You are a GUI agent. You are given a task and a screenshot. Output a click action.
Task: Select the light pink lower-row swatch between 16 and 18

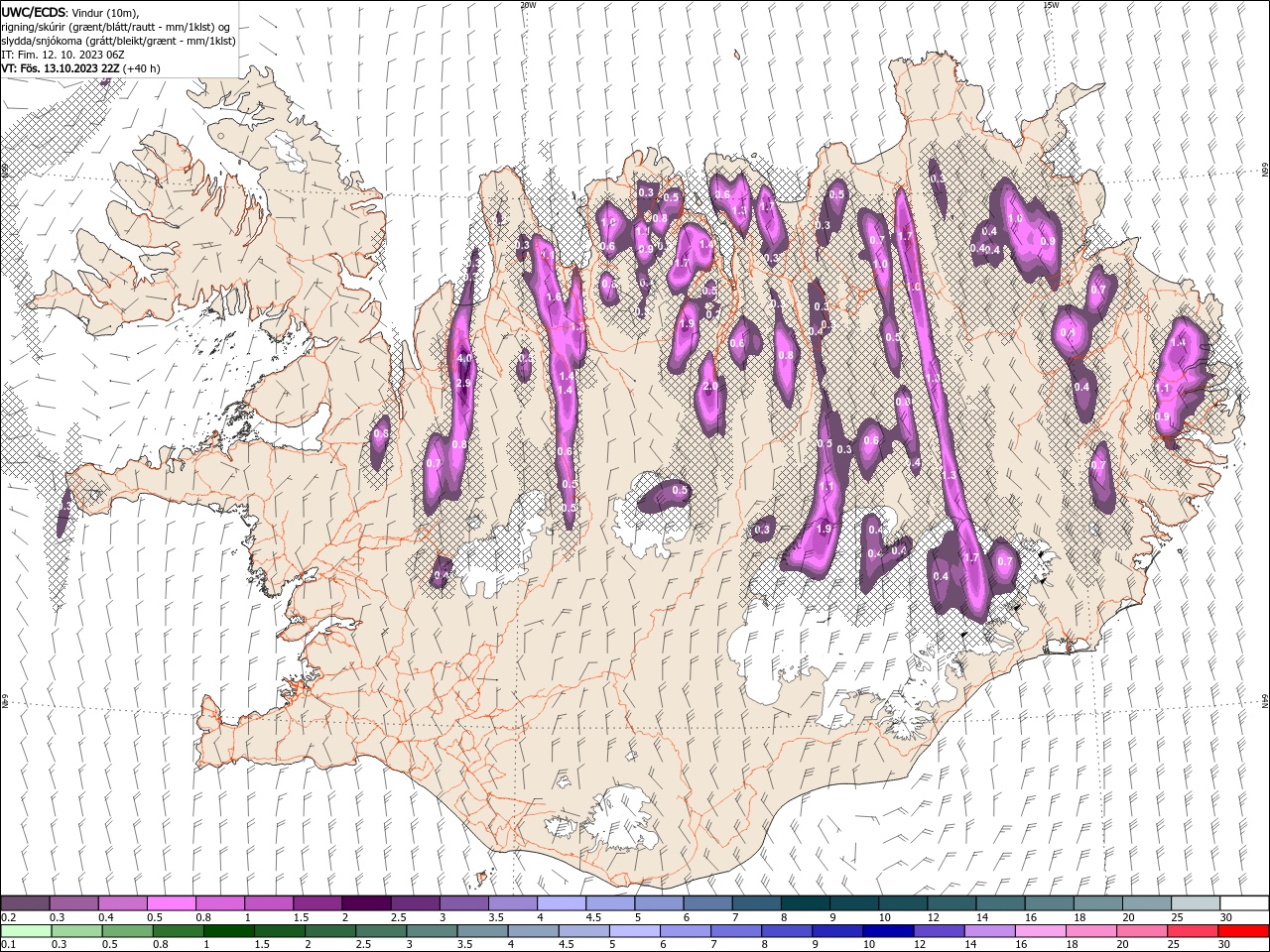tap(1040, 931)
